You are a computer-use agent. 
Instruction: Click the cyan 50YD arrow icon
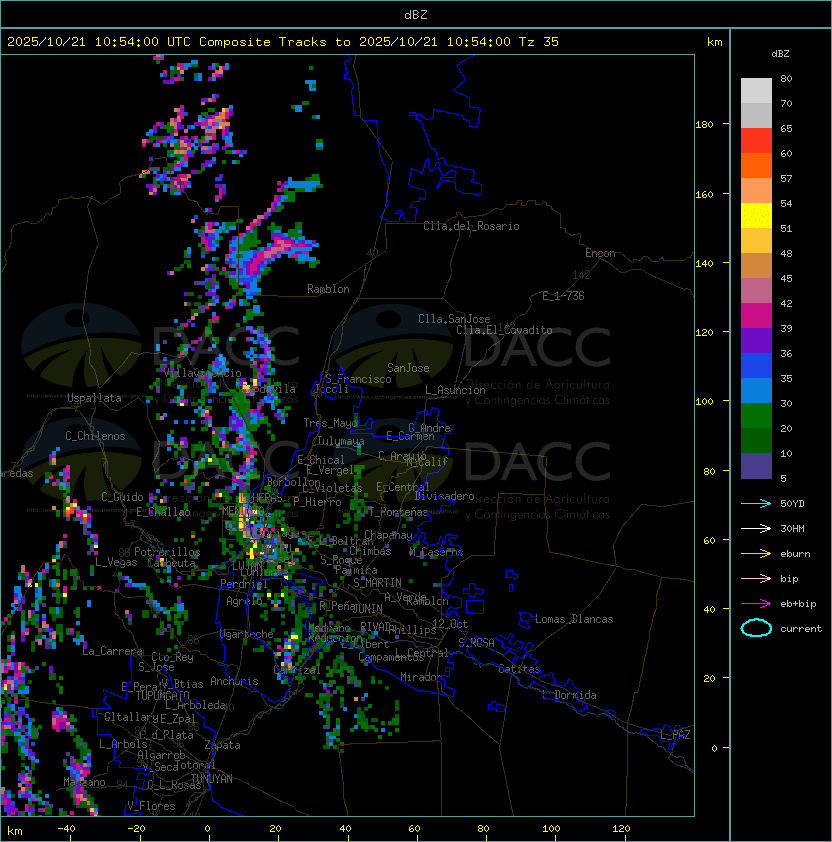[x=756, y=504]
